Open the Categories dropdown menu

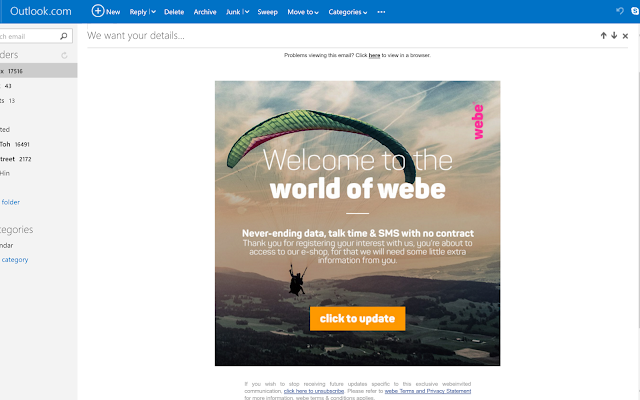point(348,12)
